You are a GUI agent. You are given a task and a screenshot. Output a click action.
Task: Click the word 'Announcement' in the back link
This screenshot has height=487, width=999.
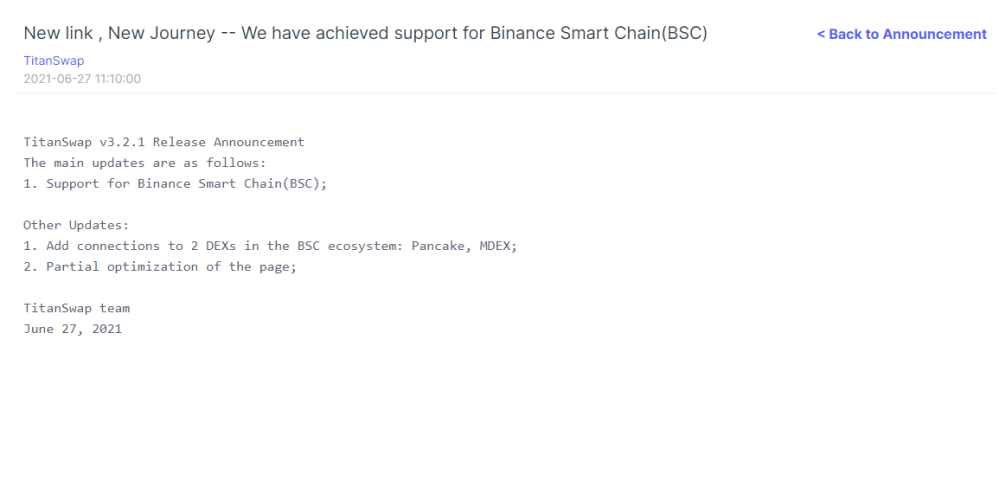click(x=935, y=34)
